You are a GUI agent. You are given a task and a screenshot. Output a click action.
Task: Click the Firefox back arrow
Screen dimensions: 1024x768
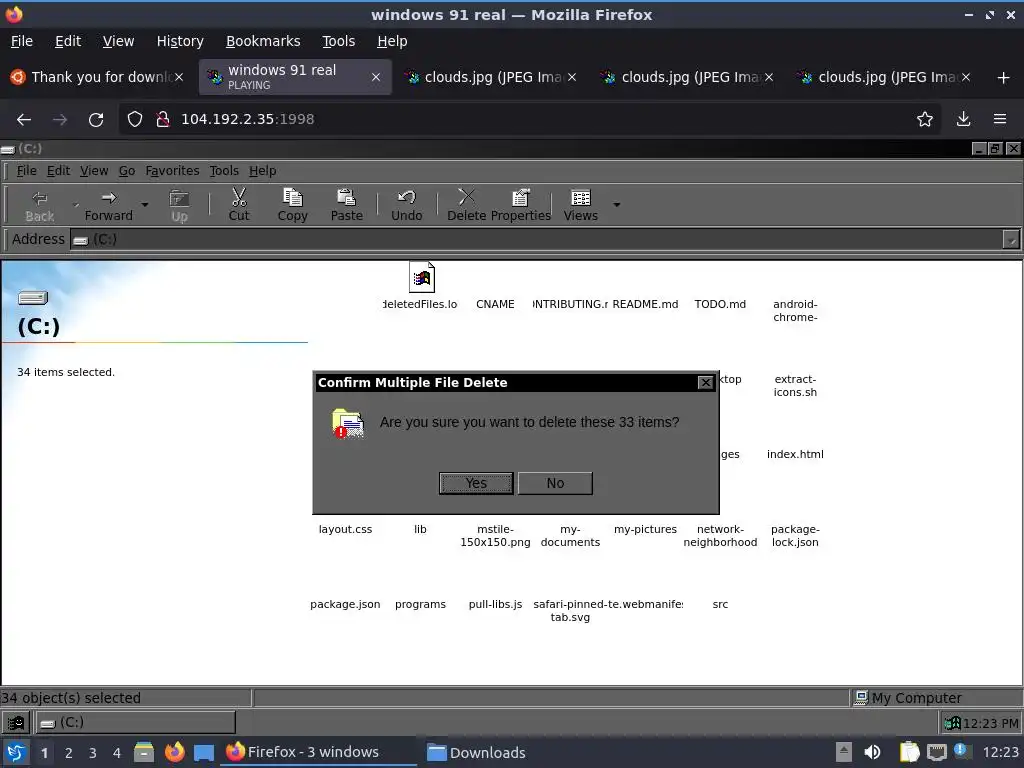click(x=24, y=120)
